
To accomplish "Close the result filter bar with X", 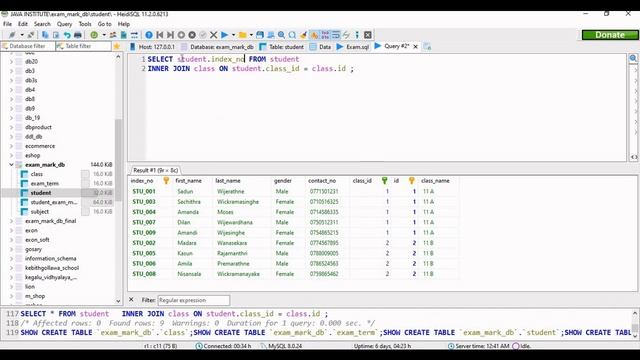I will coord(131,300).
